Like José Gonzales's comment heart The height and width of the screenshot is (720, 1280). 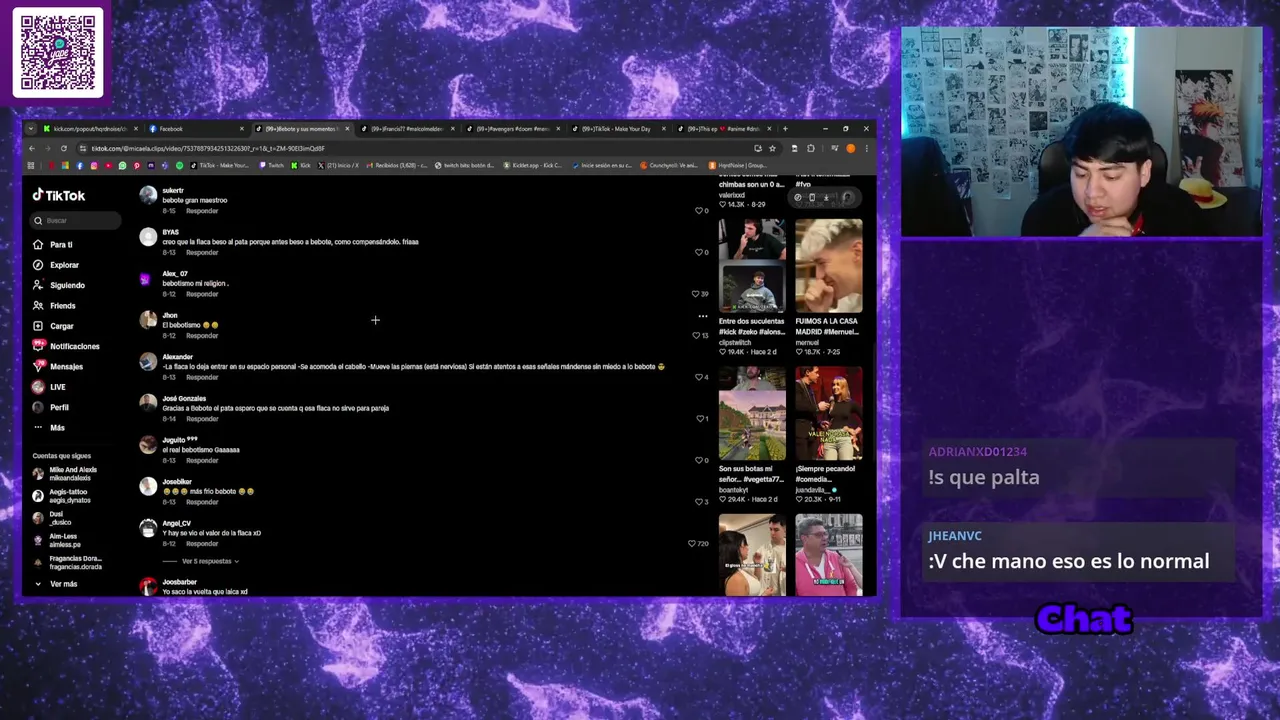[699, 419]
